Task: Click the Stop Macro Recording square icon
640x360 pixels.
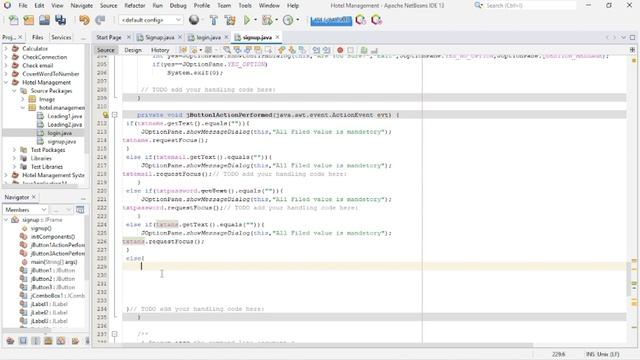Action: (350, 50)
